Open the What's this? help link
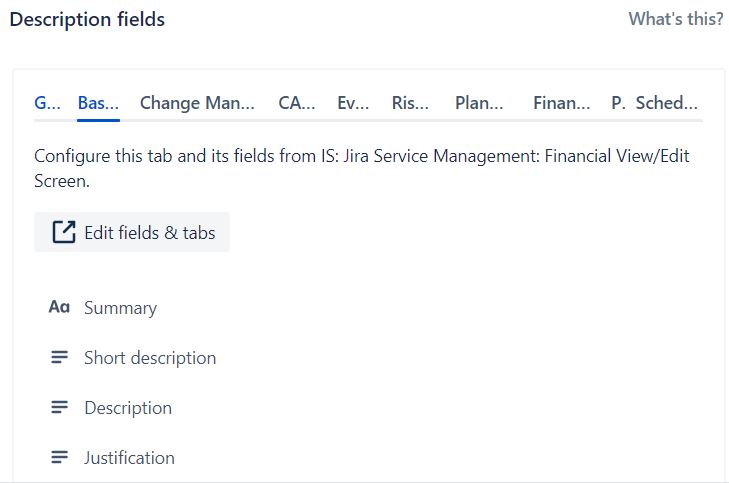The image size is (729, 483). pyautogui.click(x=676, y=19)
